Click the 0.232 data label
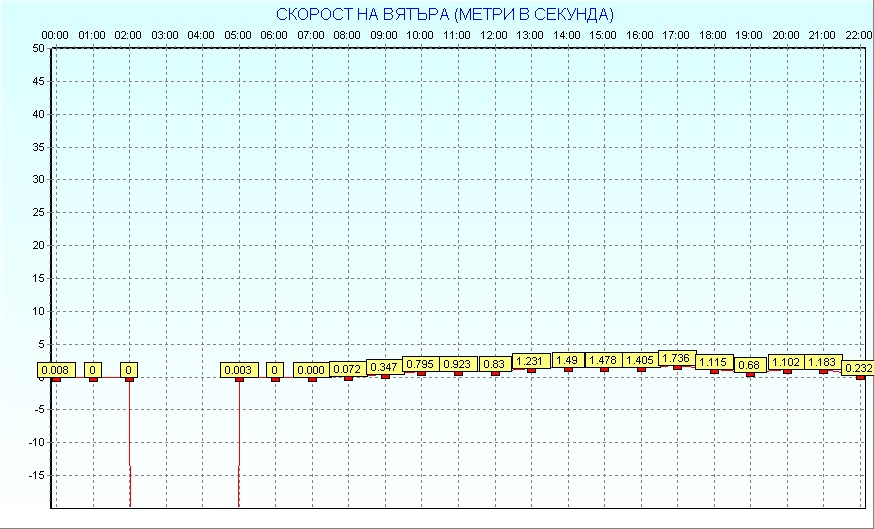The image size is (874, 529). pyautogui.click(x=858, y=368)
